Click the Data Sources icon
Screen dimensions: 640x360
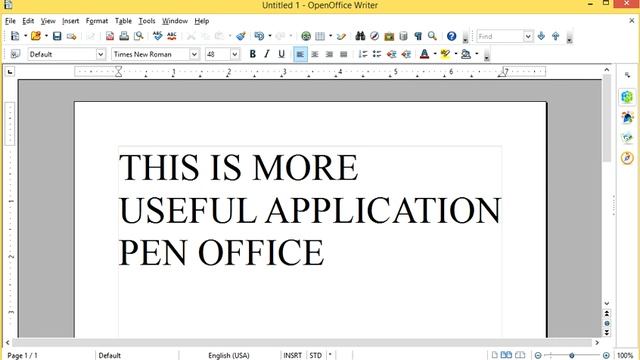pyautogui.click(x=403, y=36)
